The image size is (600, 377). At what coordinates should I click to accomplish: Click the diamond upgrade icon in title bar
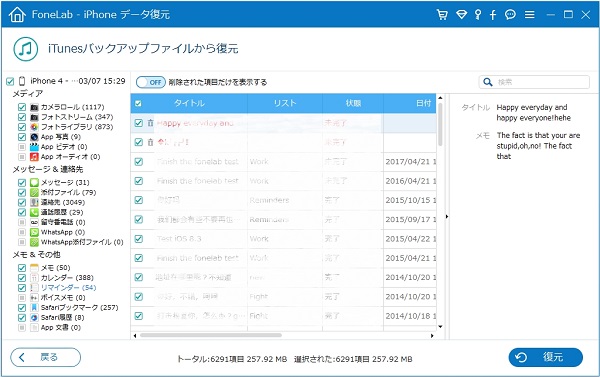[x=461, y=15]
